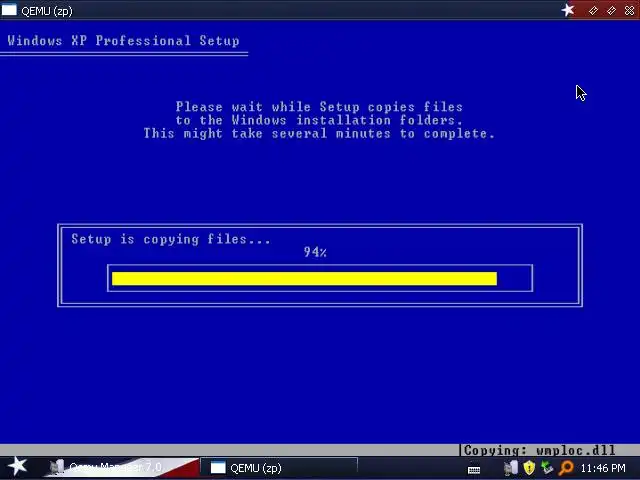Open the orange magnifier tray icon
Viewport: 640px width, 480px height.
click(x=566, y=468)
